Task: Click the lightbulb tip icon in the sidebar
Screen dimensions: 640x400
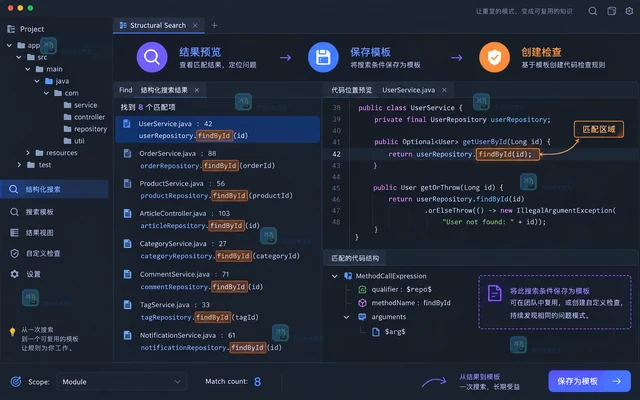Action: [x=12, y=332]
